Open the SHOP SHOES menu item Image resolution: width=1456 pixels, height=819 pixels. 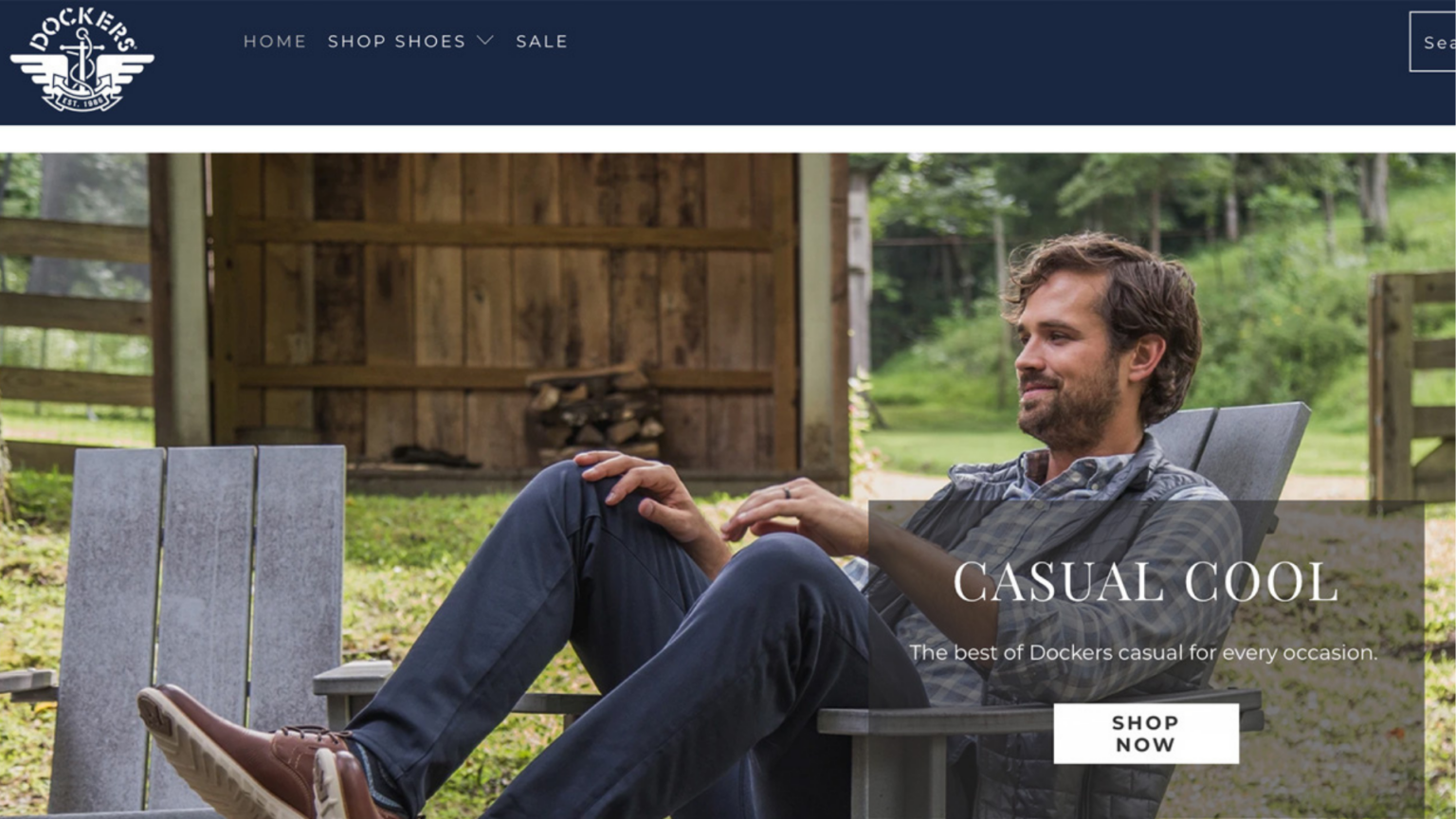[x=396, y=41]
